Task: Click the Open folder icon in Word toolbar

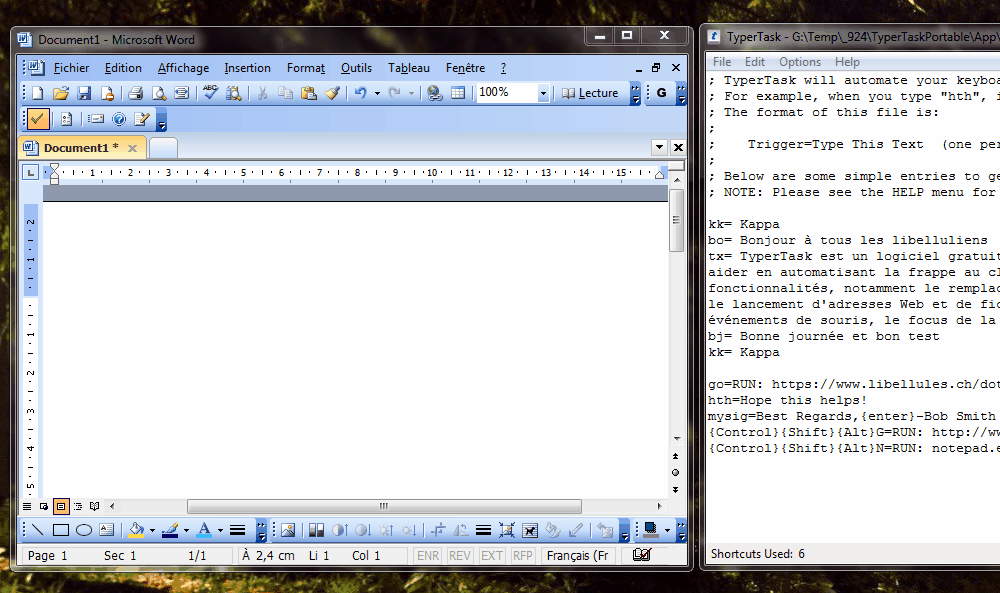Action: click(x=61, y=94)
